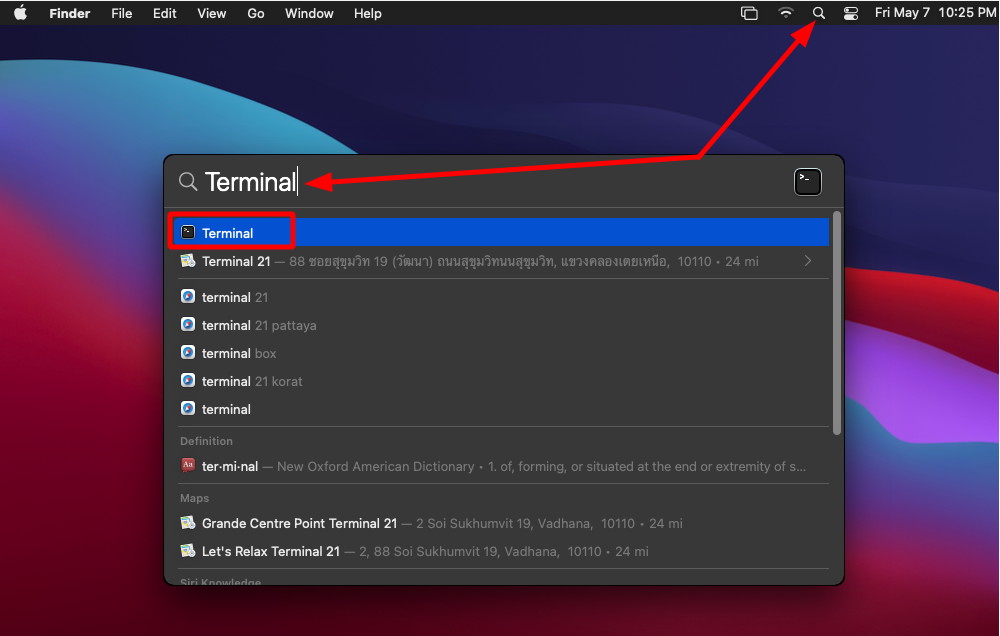Open the Apple menu
This screenshot has height=636, width=1000.
[x=20, y=13]
